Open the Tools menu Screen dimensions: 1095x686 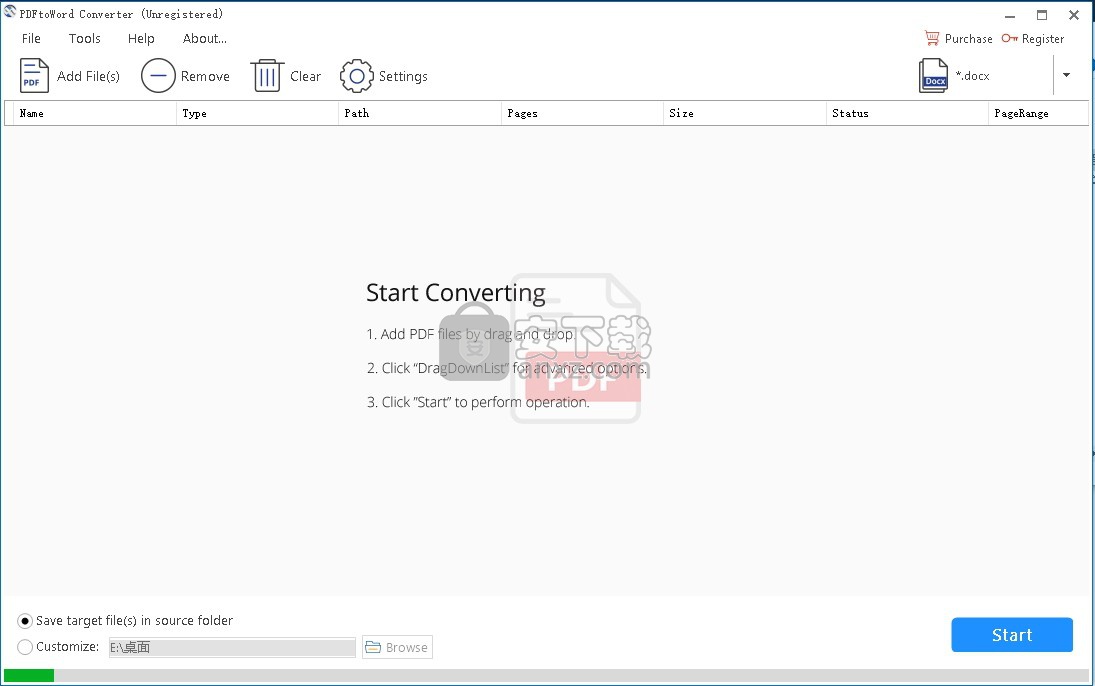pos(84,38)
